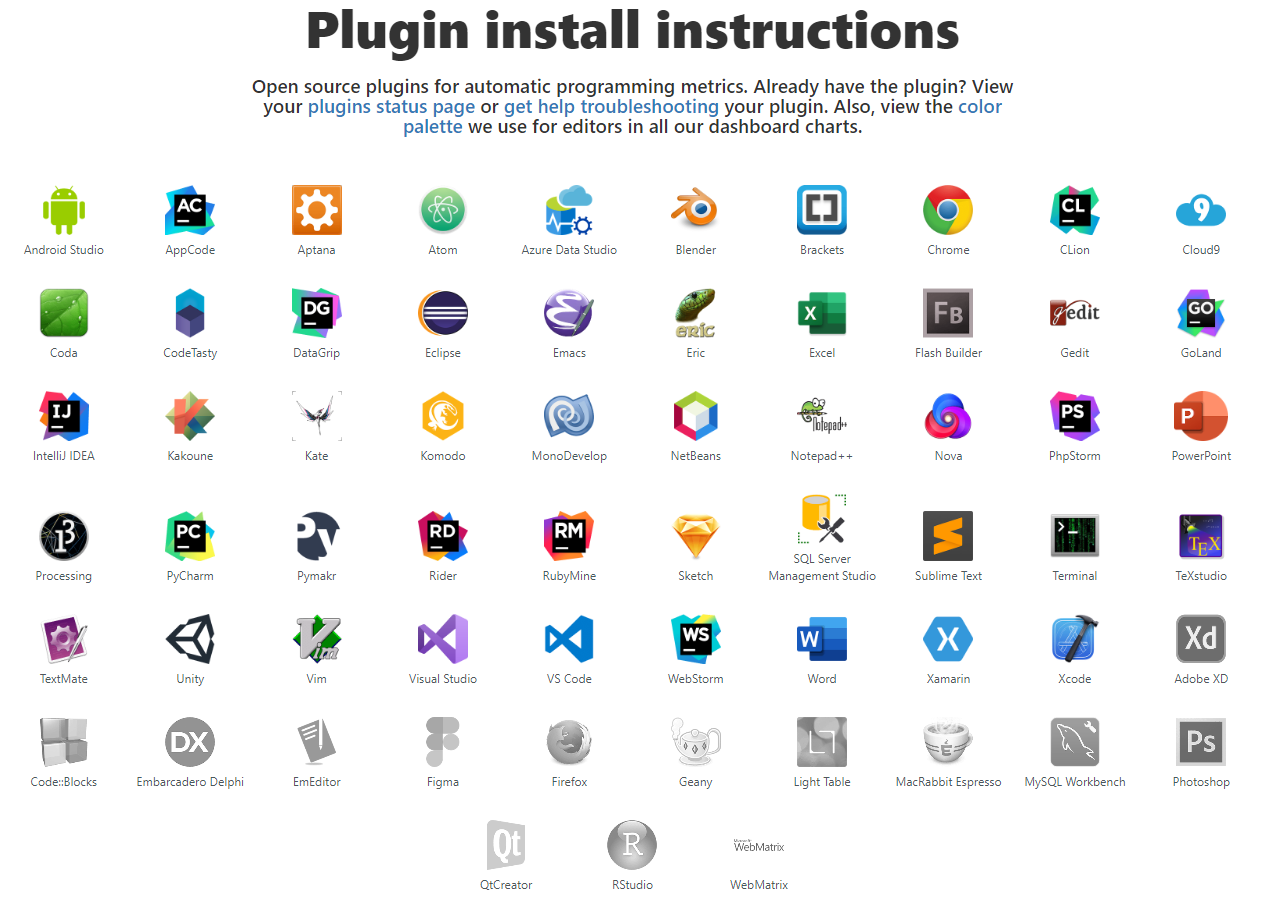This screenshot has width=1272, height=917.
Task: Select the Gedit icon
Action: [1075, 313]
